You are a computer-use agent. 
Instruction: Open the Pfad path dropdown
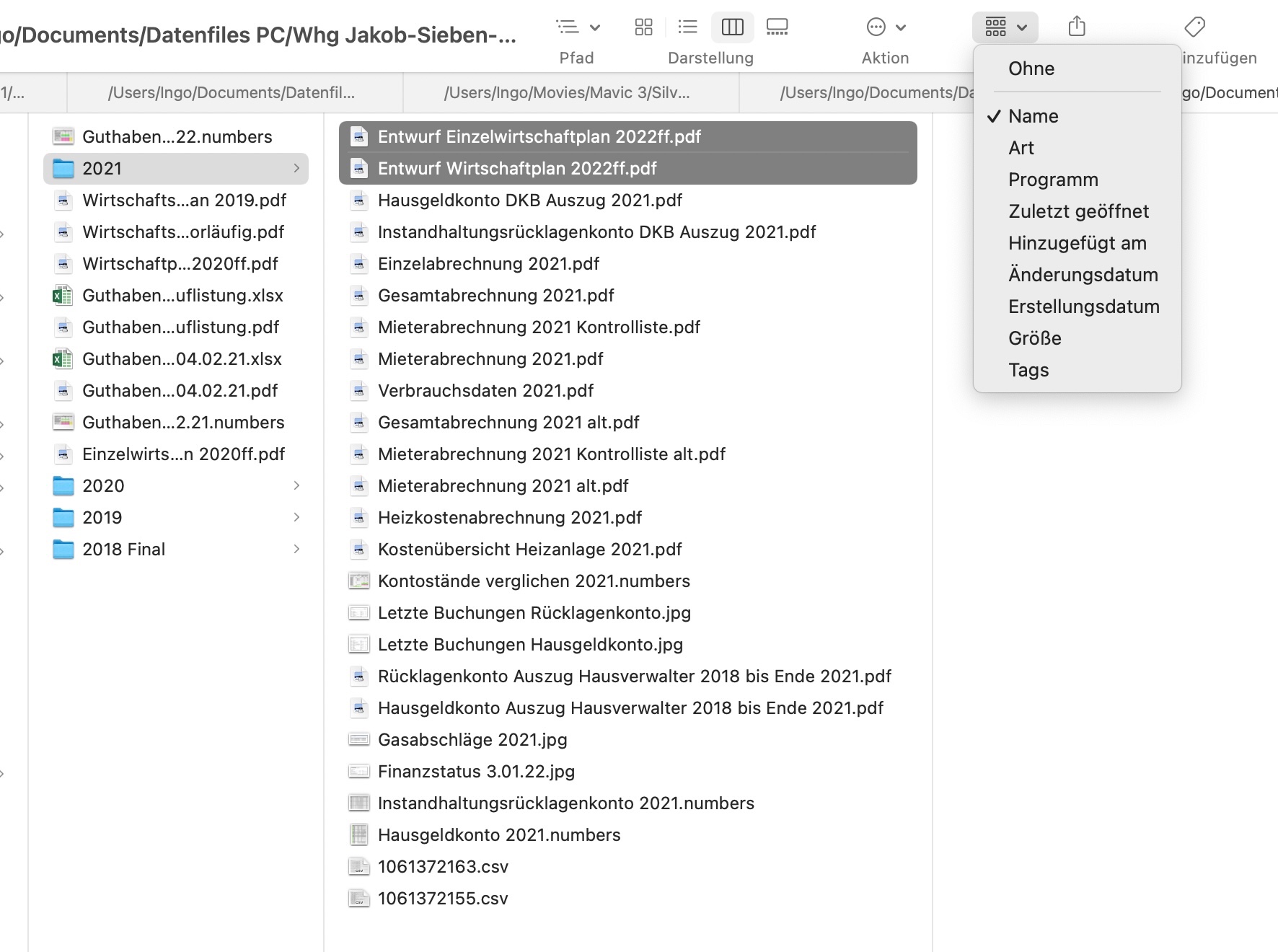[x=578, y=27]
